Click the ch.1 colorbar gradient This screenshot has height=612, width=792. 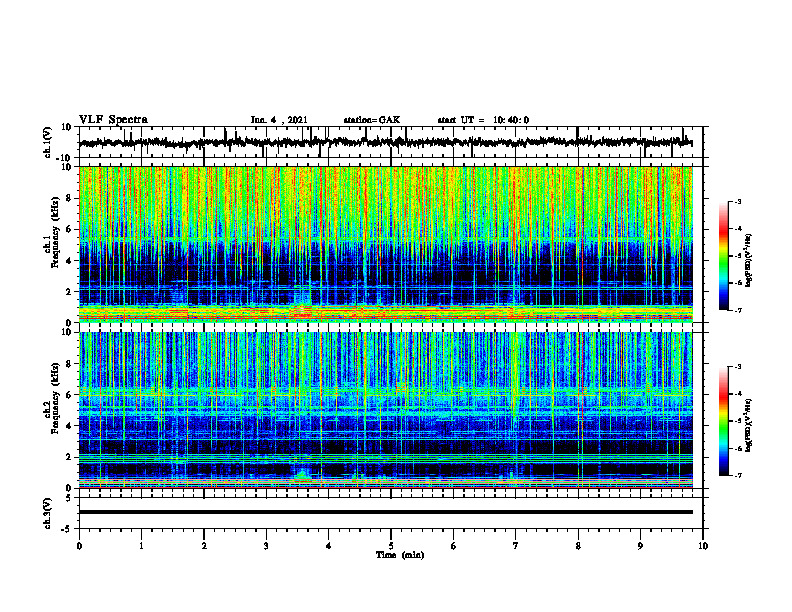723,256
